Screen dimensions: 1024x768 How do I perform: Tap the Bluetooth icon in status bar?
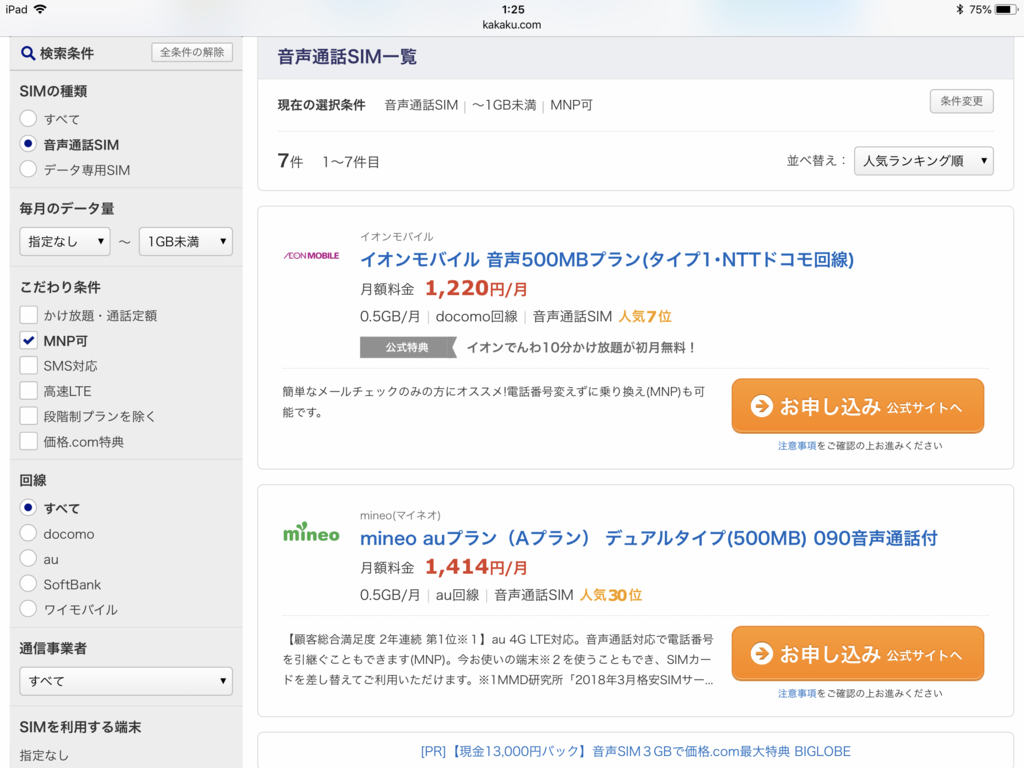click(x=959, y=9)
